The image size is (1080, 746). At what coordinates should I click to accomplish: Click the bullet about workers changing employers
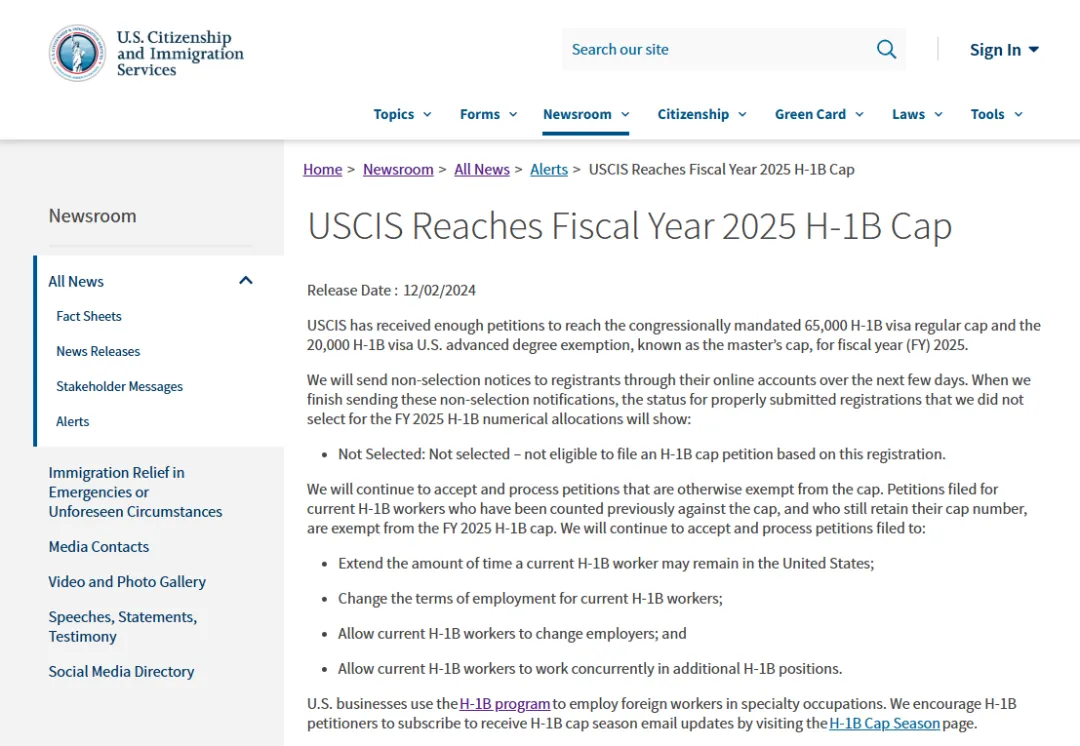click(512, 634)
